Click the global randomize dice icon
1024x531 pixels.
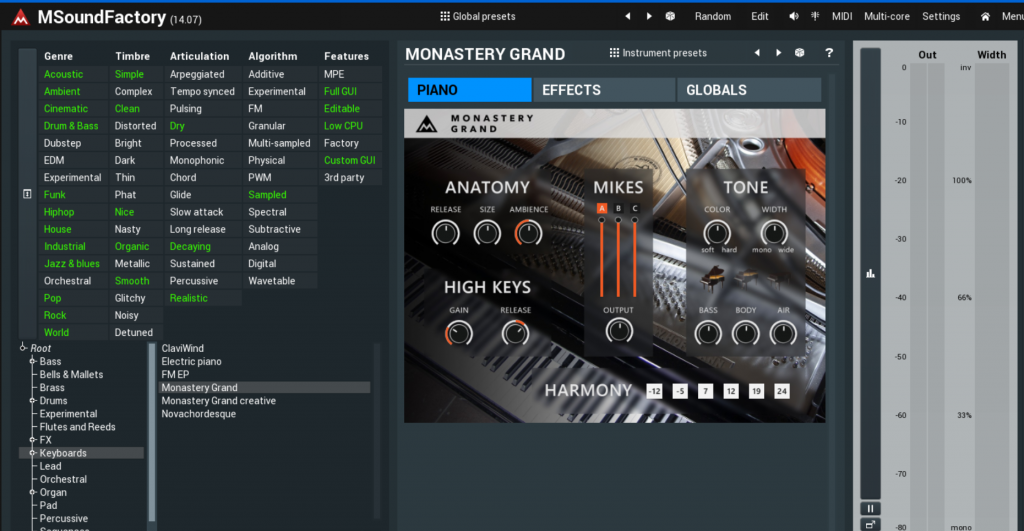[670, 16]
